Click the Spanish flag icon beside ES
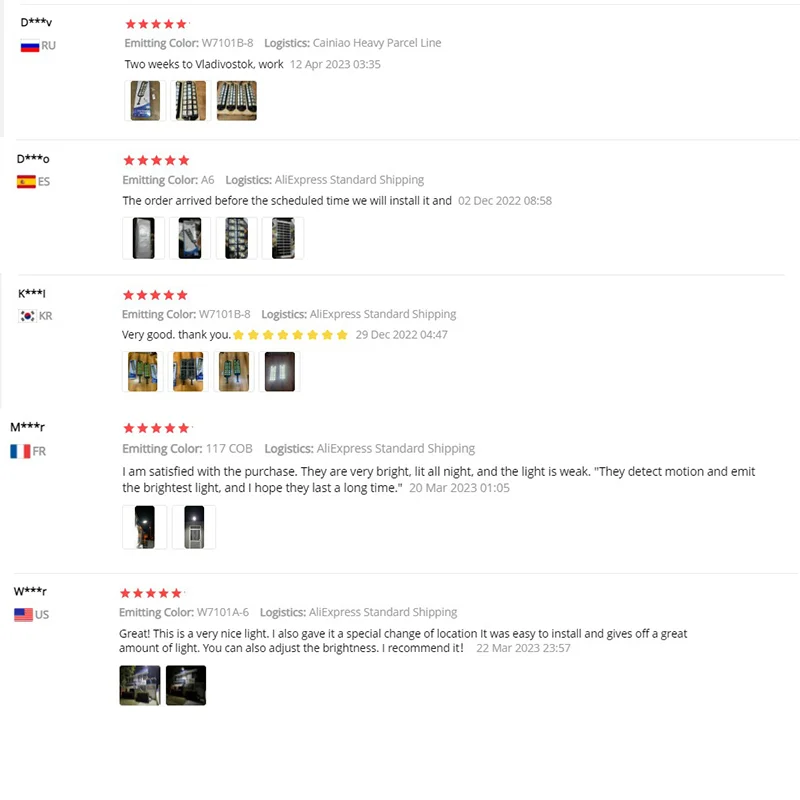Viewport: 800px width, 800px height. point(26,182)
